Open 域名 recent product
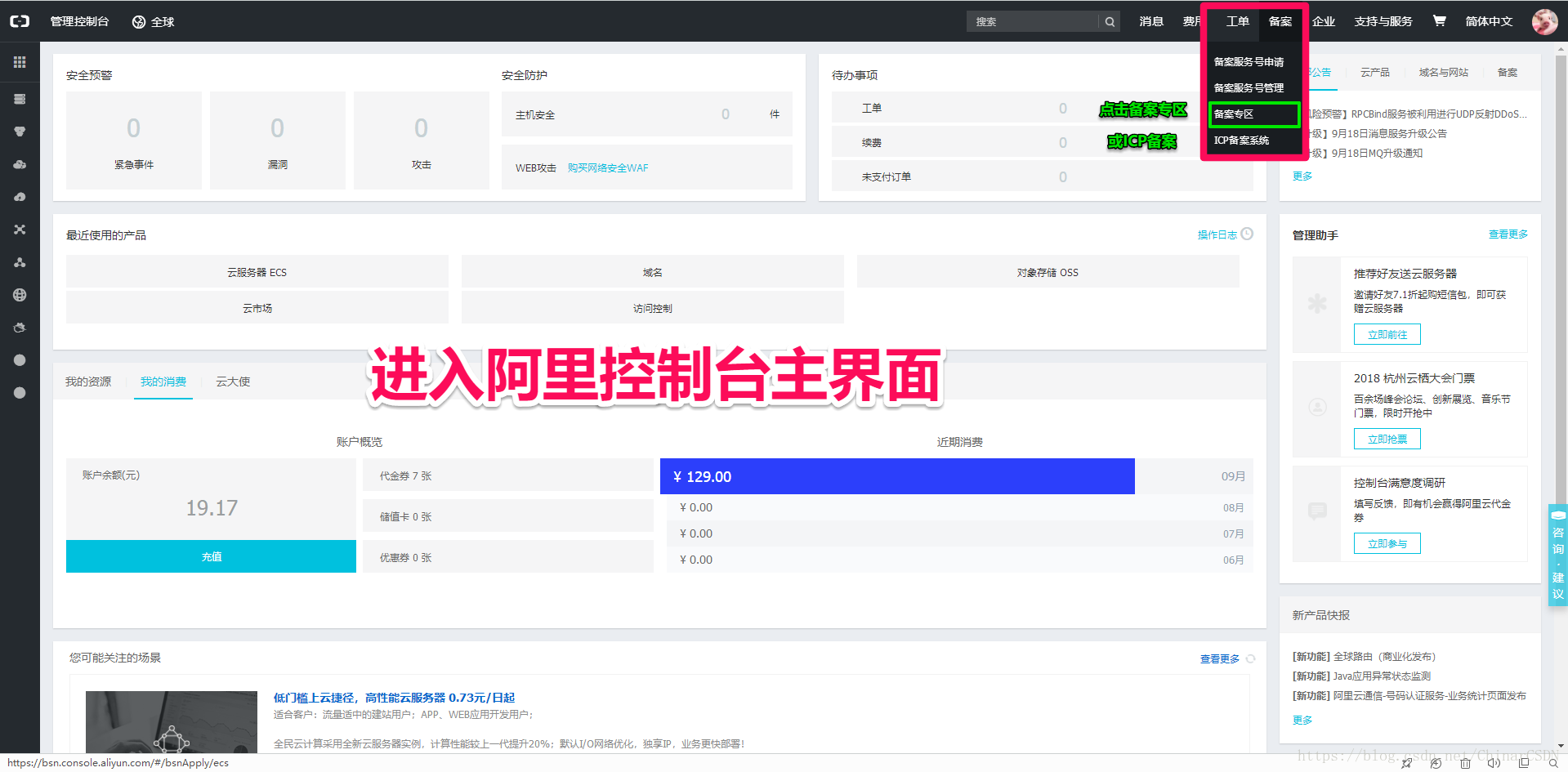Viewport: 1568px width, 772px height. click(652, 272)
